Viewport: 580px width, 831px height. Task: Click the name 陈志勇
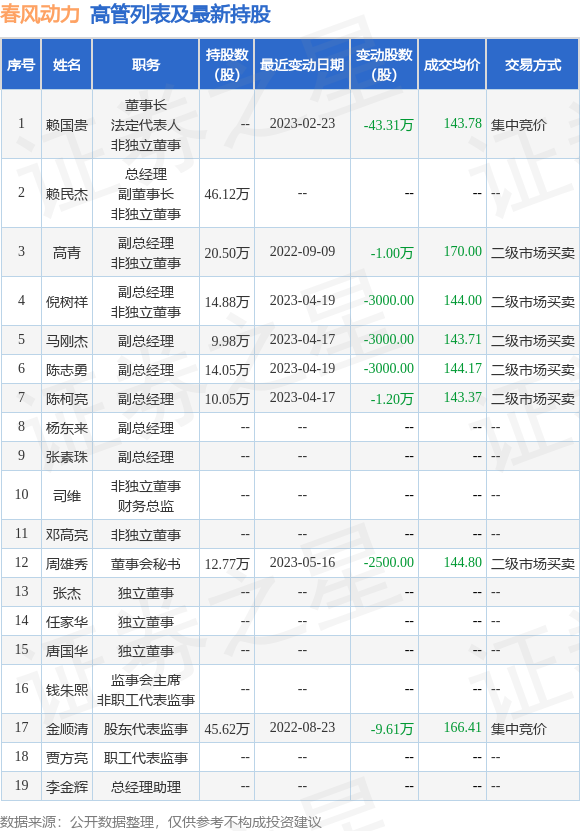point(67,369)
